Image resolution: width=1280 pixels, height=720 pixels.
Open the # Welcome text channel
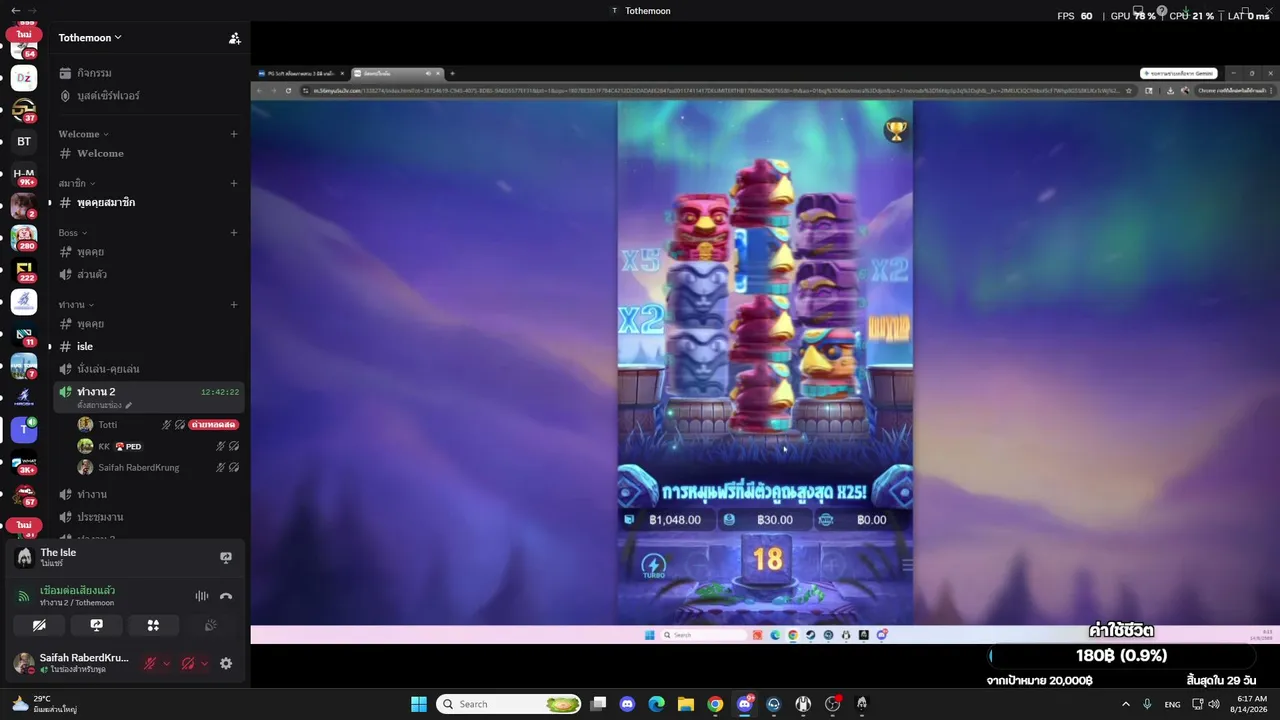click(x=100, y=153)
